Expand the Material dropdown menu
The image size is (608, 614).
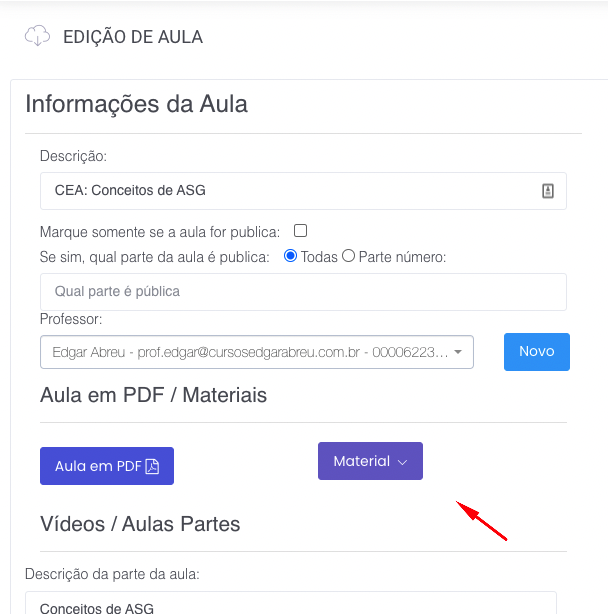pyautogui.click(x=370, y=461)
